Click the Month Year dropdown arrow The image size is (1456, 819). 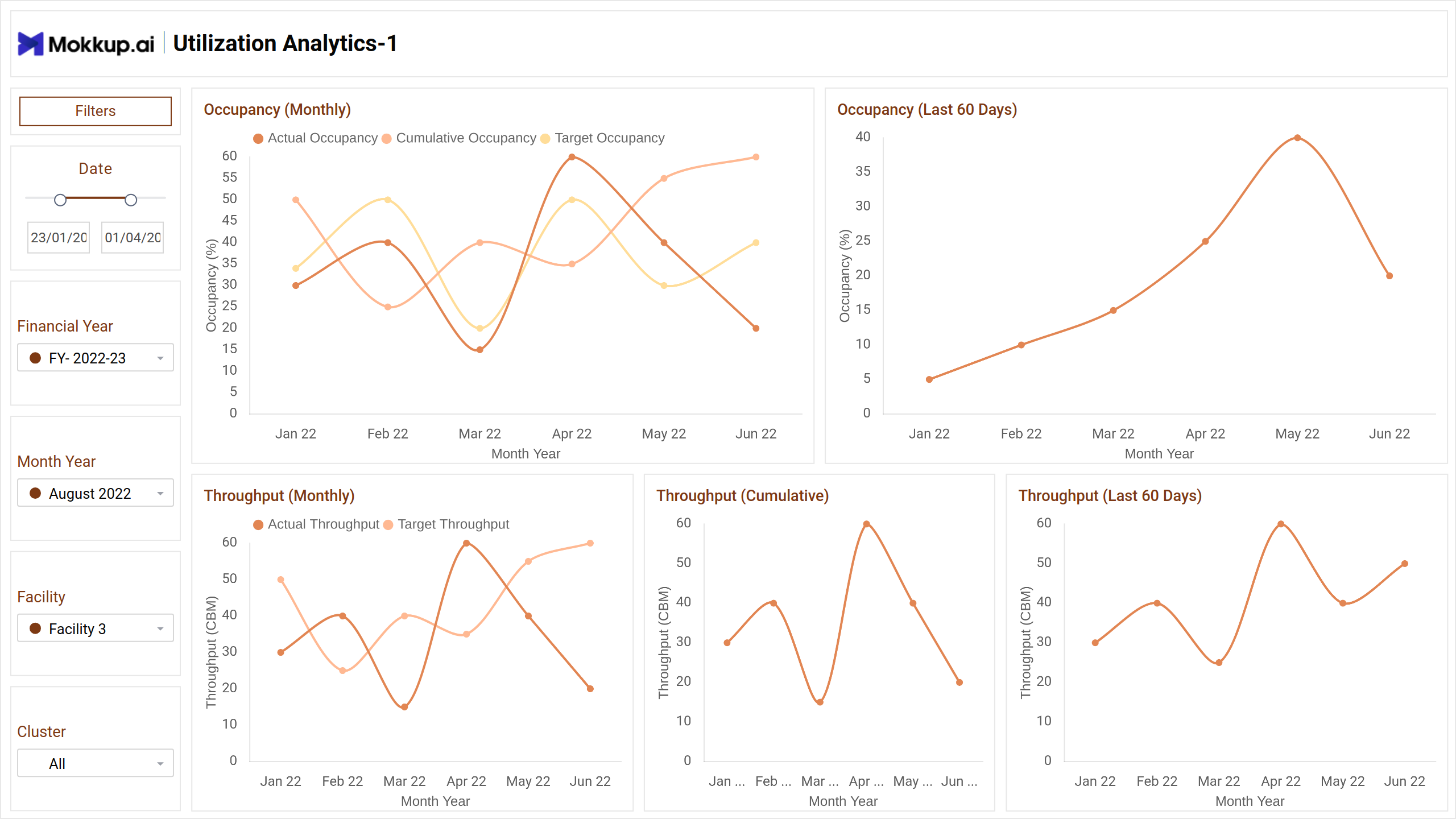coord(160,494)
